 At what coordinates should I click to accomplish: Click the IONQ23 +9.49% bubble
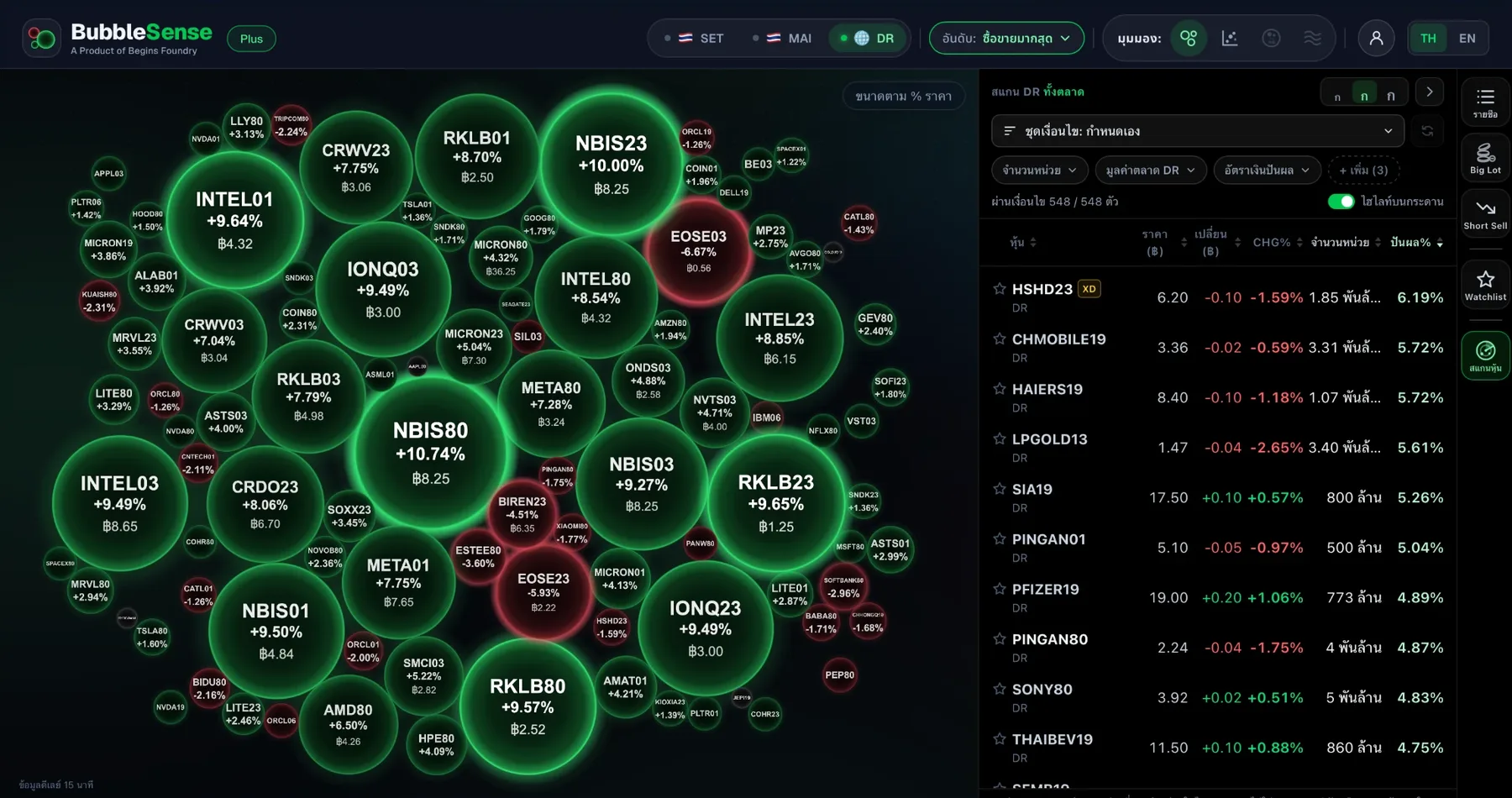705,629
